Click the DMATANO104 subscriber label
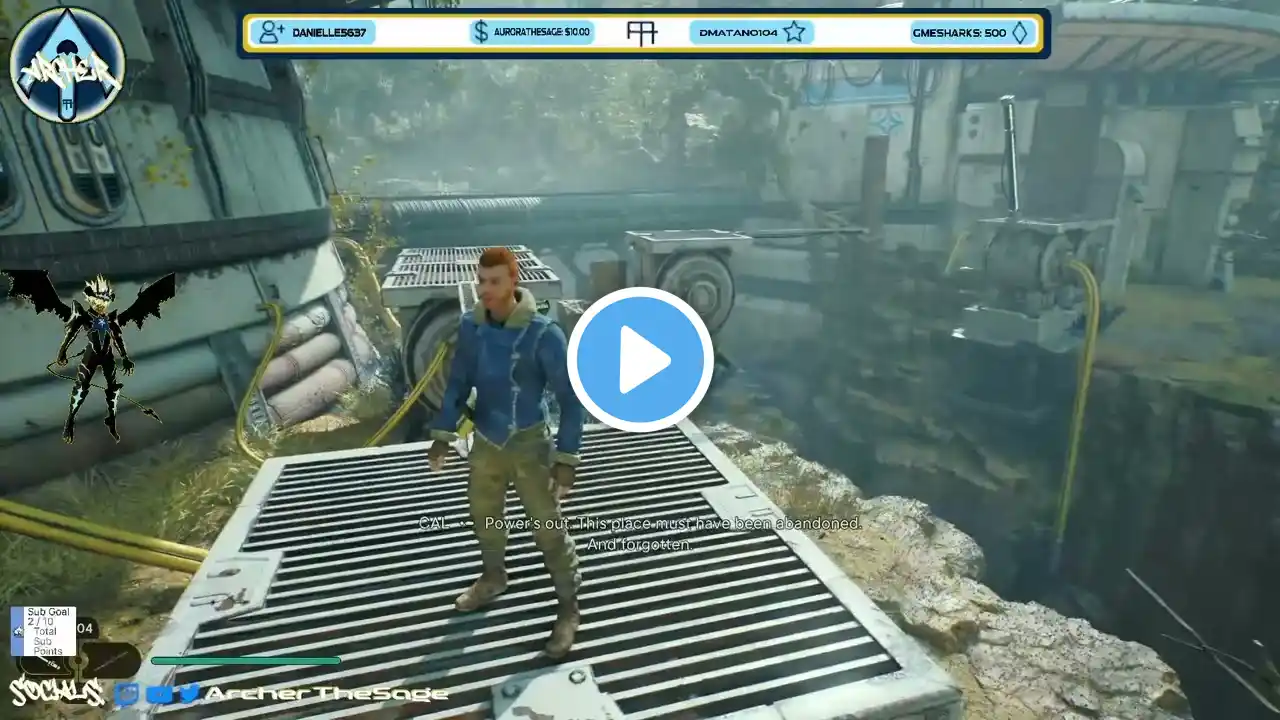1280x720 pixels. point(738,33)
